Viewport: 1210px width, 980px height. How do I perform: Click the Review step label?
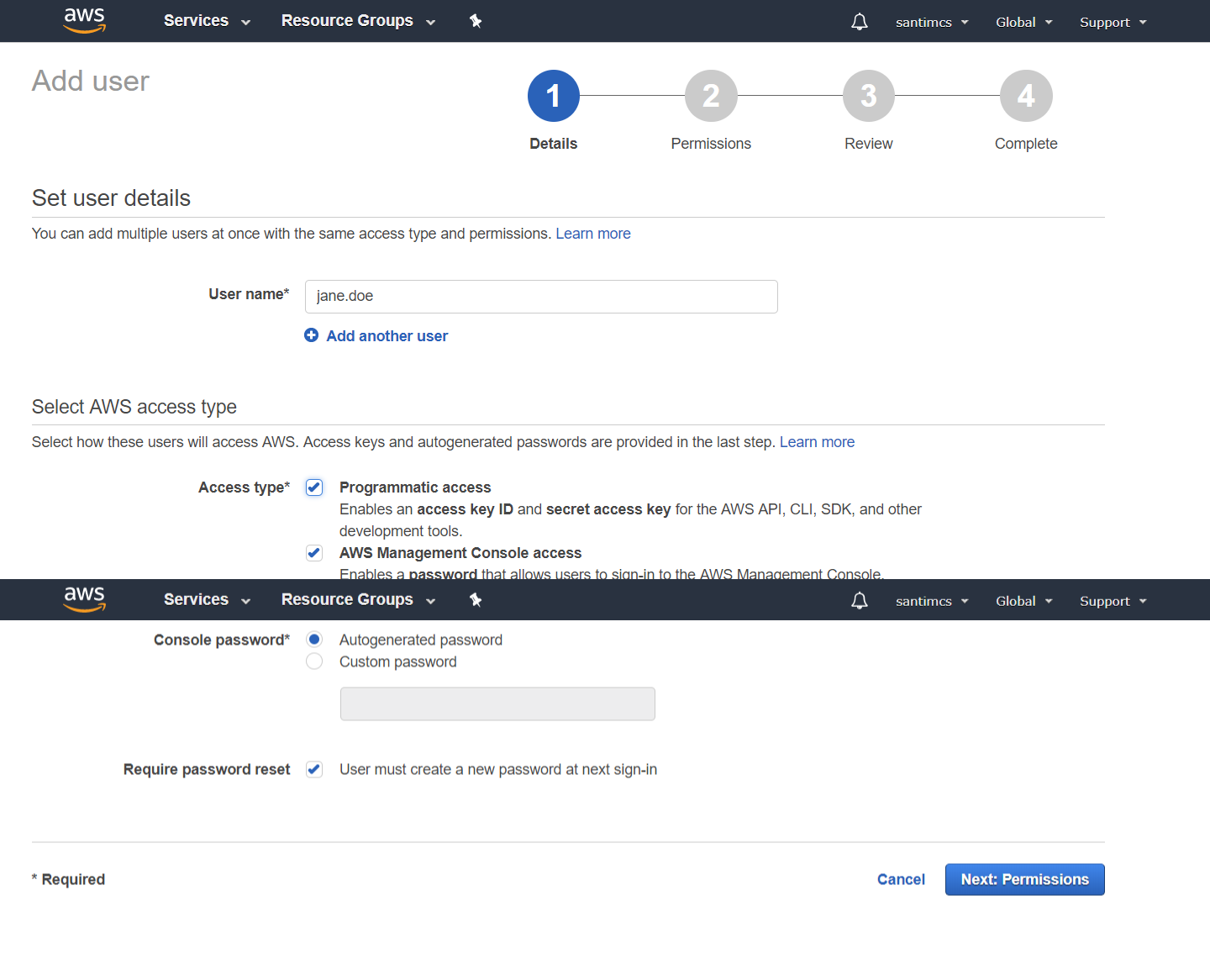pos(869,144)
